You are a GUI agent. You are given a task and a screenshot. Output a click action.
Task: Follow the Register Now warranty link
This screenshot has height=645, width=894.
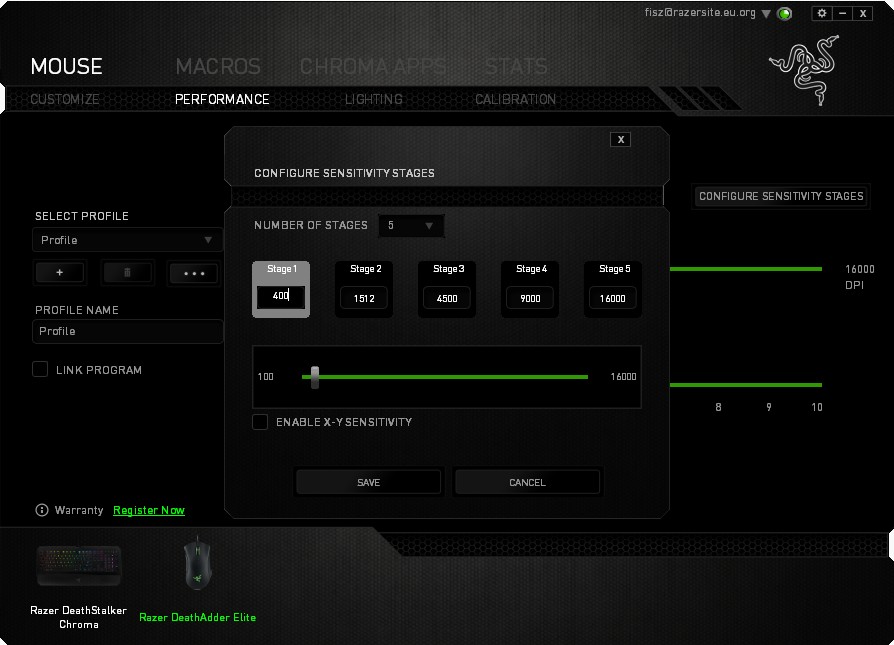149,510
